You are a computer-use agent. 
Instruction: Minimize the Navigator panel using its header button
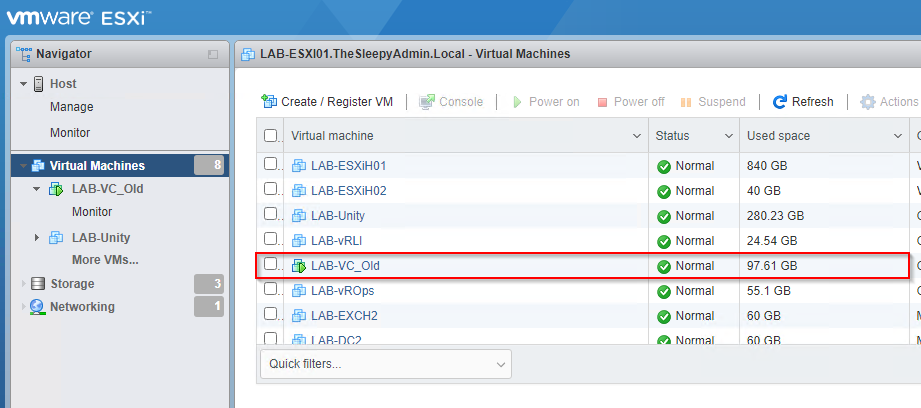(x=213, y=55)
